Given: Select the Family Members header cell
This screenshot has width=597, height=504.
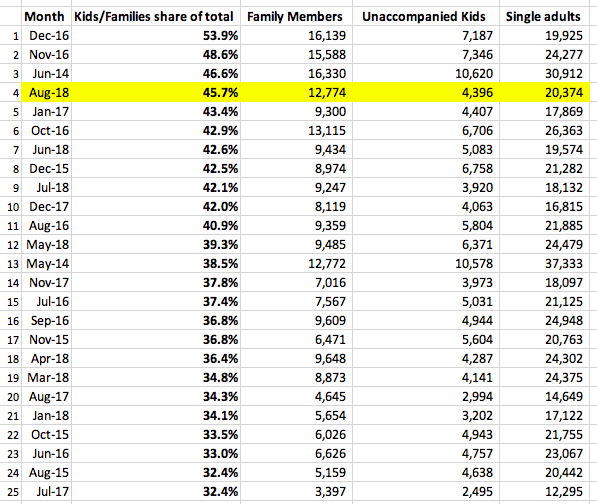Looking at the screenshot, I should [x=295, y=16].
